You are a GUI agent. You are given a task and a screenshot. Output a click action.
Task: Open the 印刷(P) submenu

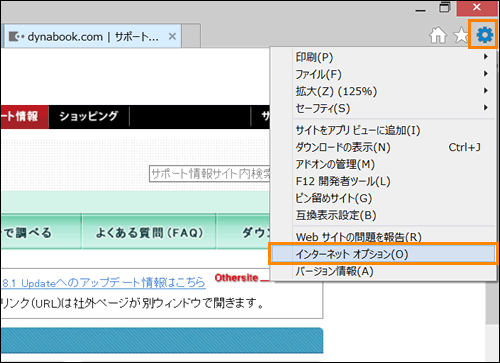(x=392, y=57)
